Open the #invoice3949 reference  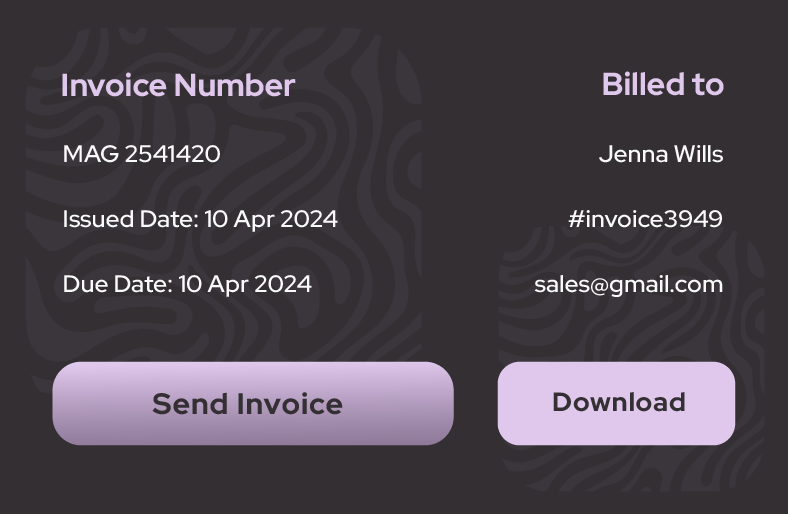645,219
